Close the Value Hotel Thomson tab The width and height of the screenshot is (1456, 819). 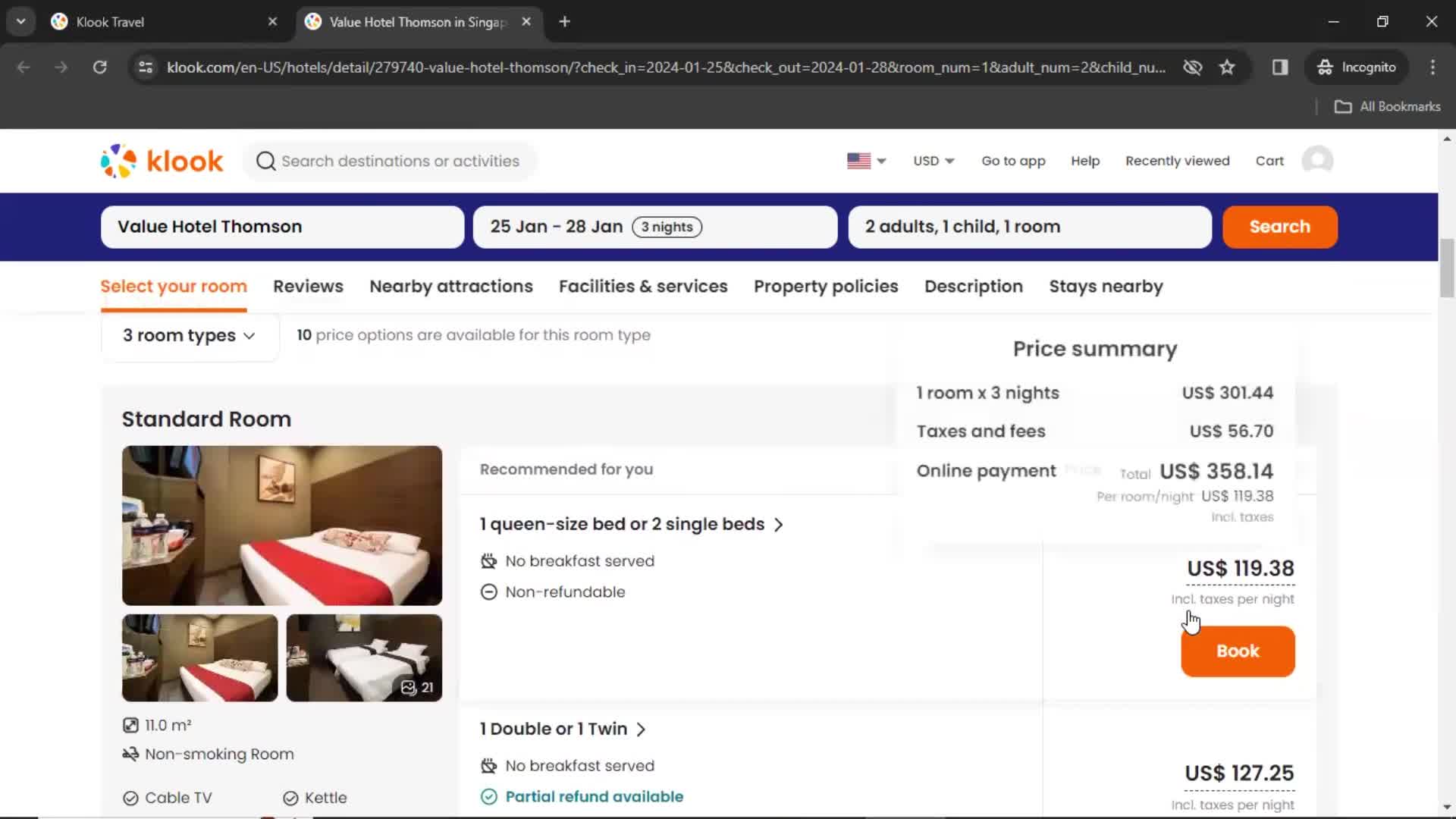[x=526, y=22]
